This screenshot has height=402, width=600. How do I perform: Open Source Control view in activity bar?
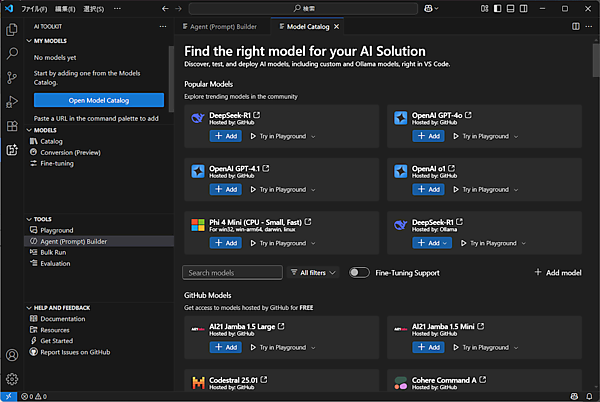point(12,78)
